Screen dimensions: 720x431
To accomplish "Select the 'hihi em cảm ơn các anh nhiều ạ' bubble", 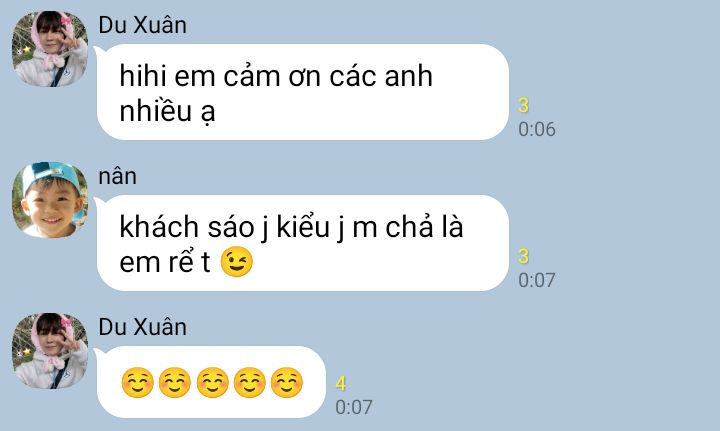I will (x=303, y=92).
